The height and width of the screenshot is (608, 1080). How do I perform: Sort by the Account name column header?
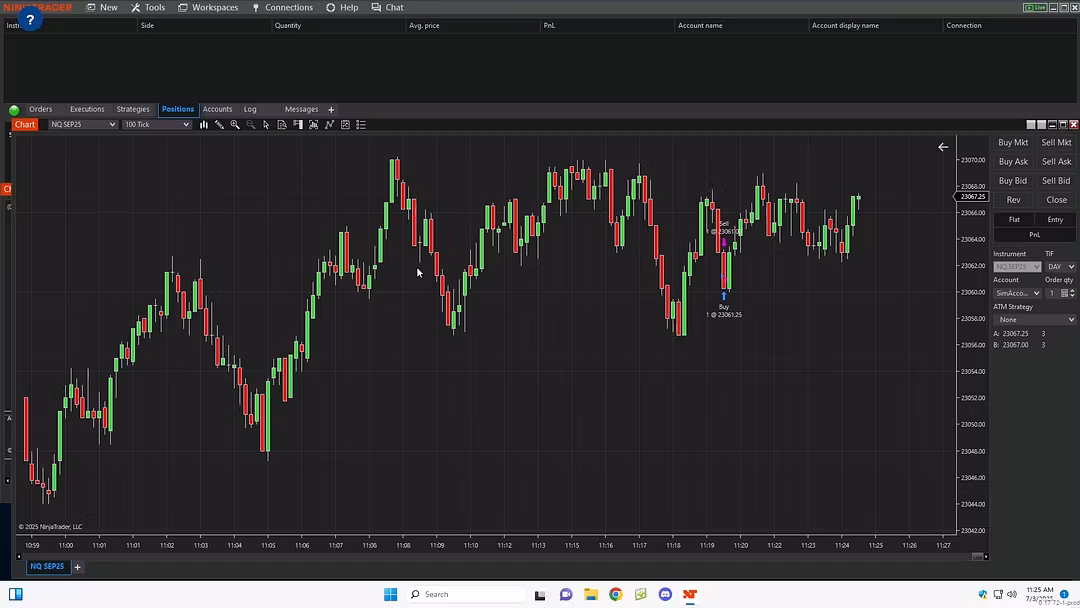coord(741,25)
